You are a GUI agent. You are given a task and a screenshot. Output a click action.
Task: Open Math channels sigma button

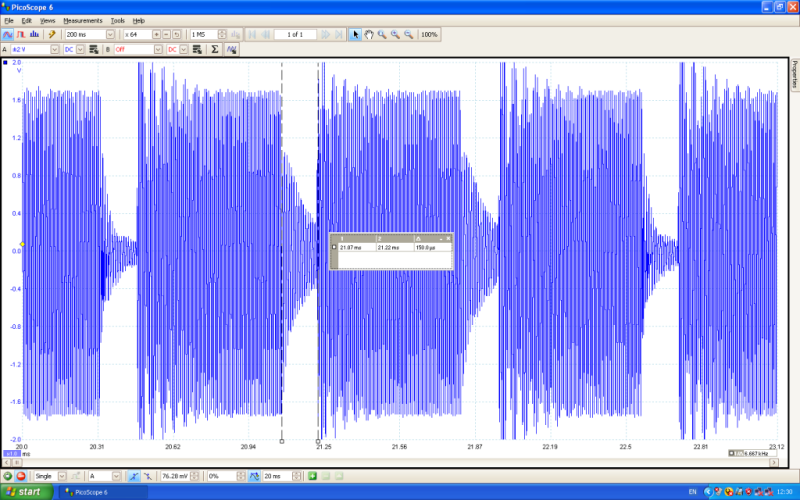pos(214,48)
